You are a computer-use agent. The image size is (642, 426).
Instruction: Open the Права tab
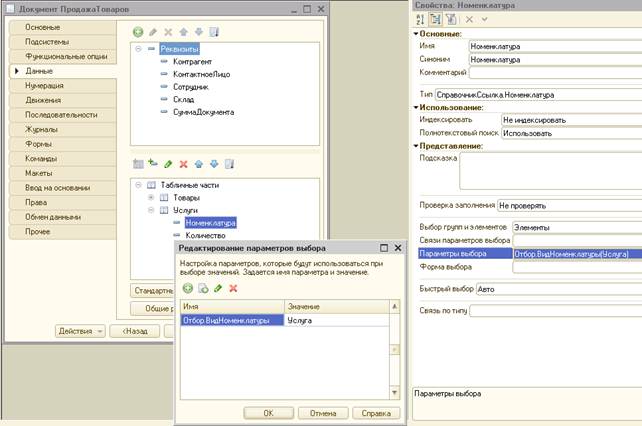click(63, 202)
